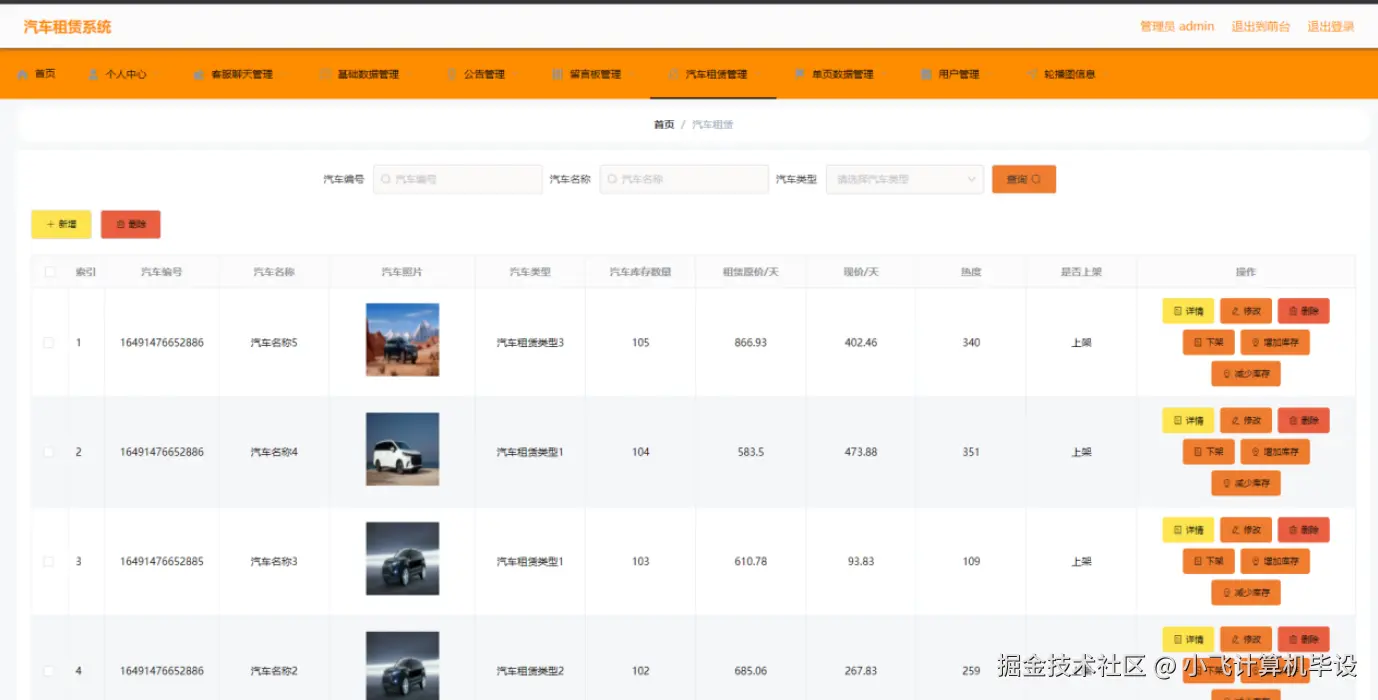Click price cell 866.93
Viewport: 1378px width, 700px height.
click(x=750, y=343)
